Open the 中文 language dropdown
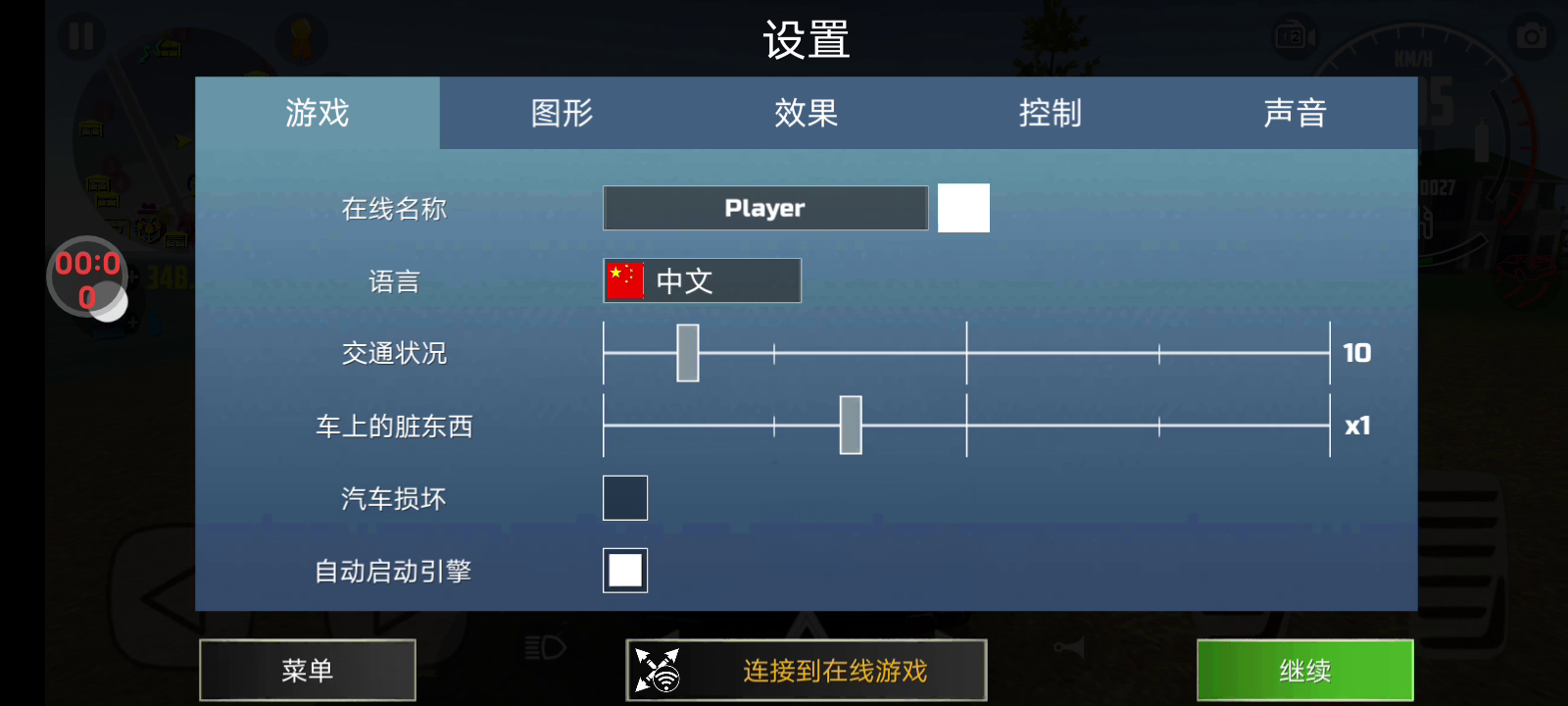 703,280
